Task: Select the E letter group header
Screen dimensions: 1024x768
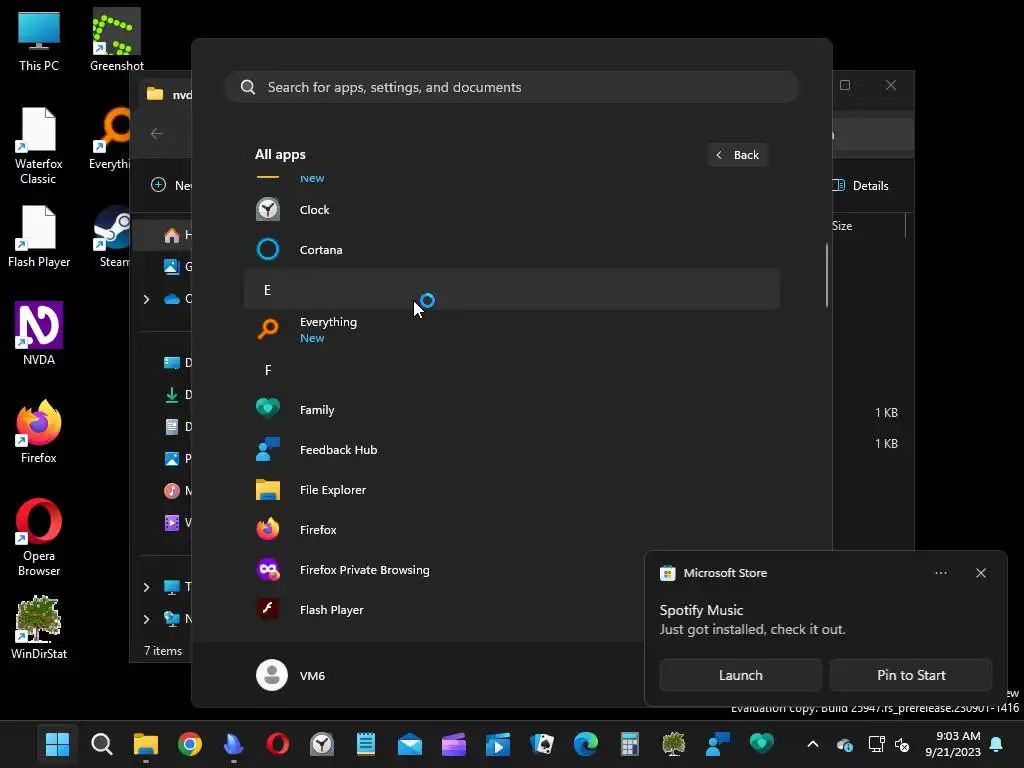Action: pyautogui.click(x=511, y=289)
